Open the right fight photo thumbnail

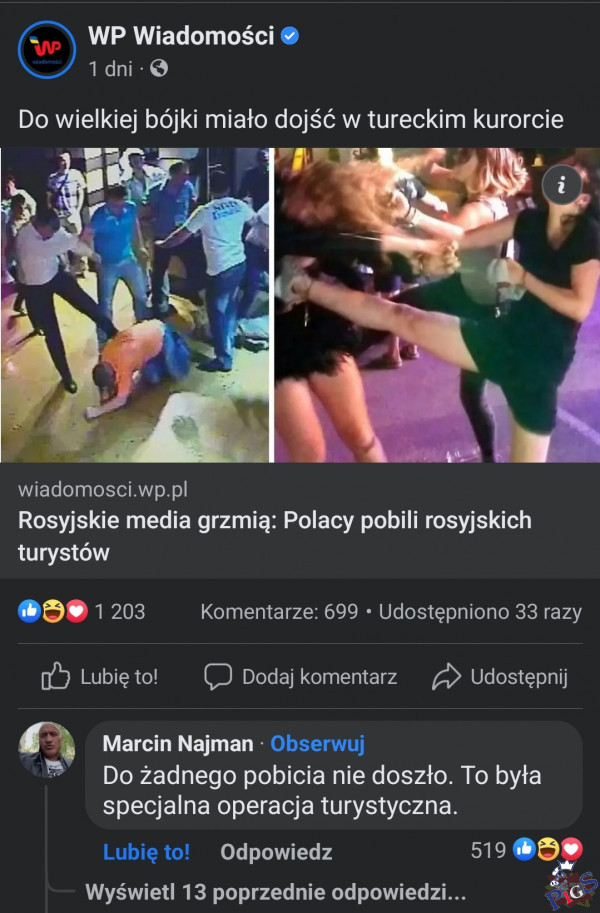(437, 305)
